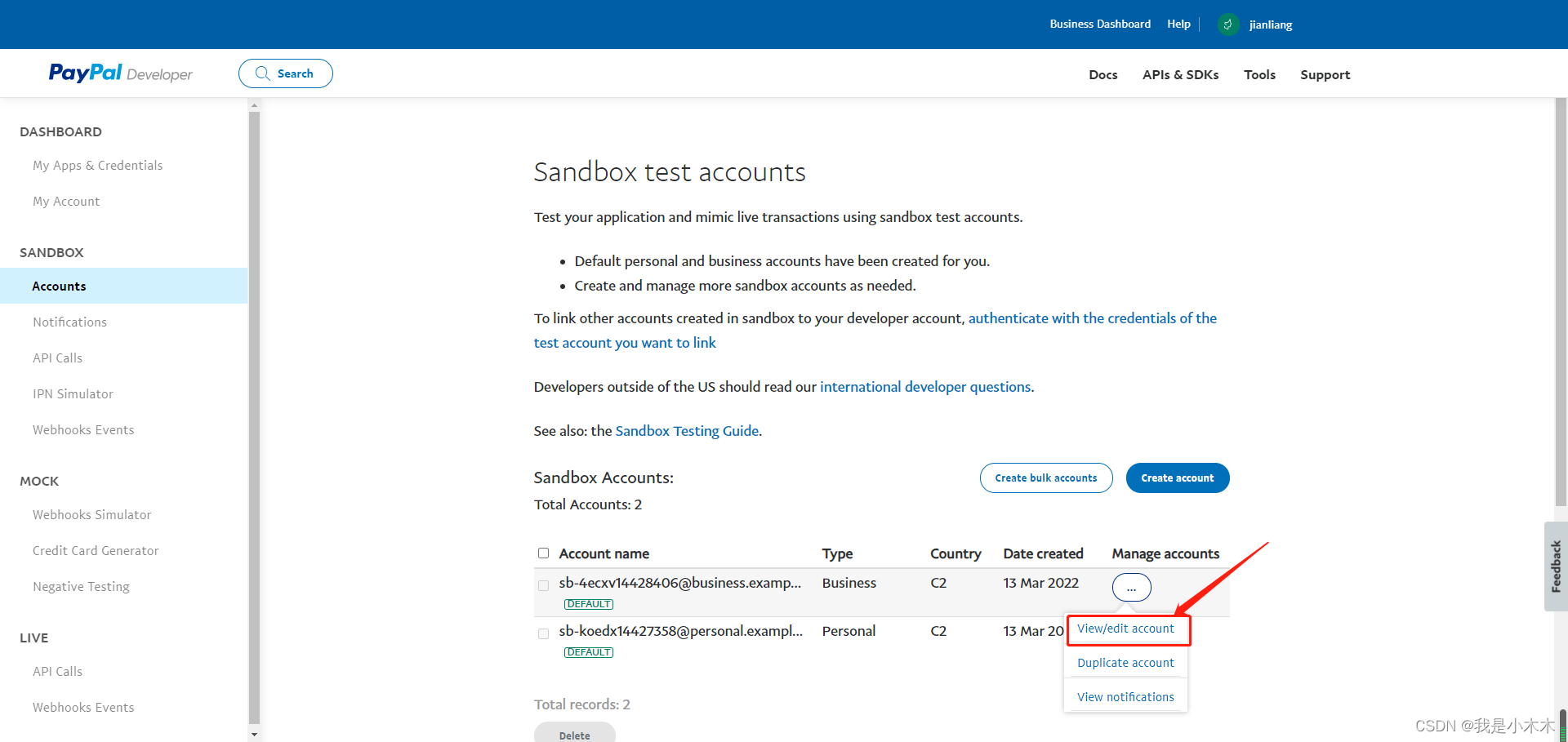Open Webhooks Events under Sandbox
Screen dimensions: 1568x742
83,429
